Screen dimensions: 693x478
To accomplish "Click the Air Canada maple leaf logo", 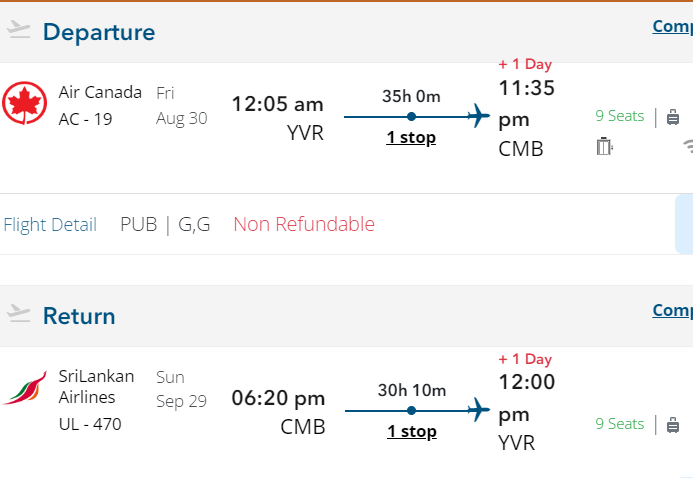I will pyautogui.click(x=25, y=104).
